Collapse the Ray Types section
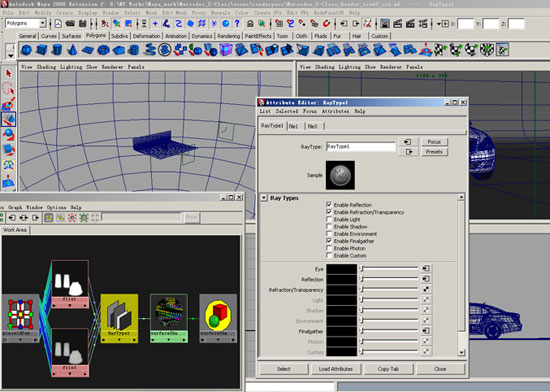The width and height of the screenshot is (550, 392). pyautogui.click(x=264, y=198)
